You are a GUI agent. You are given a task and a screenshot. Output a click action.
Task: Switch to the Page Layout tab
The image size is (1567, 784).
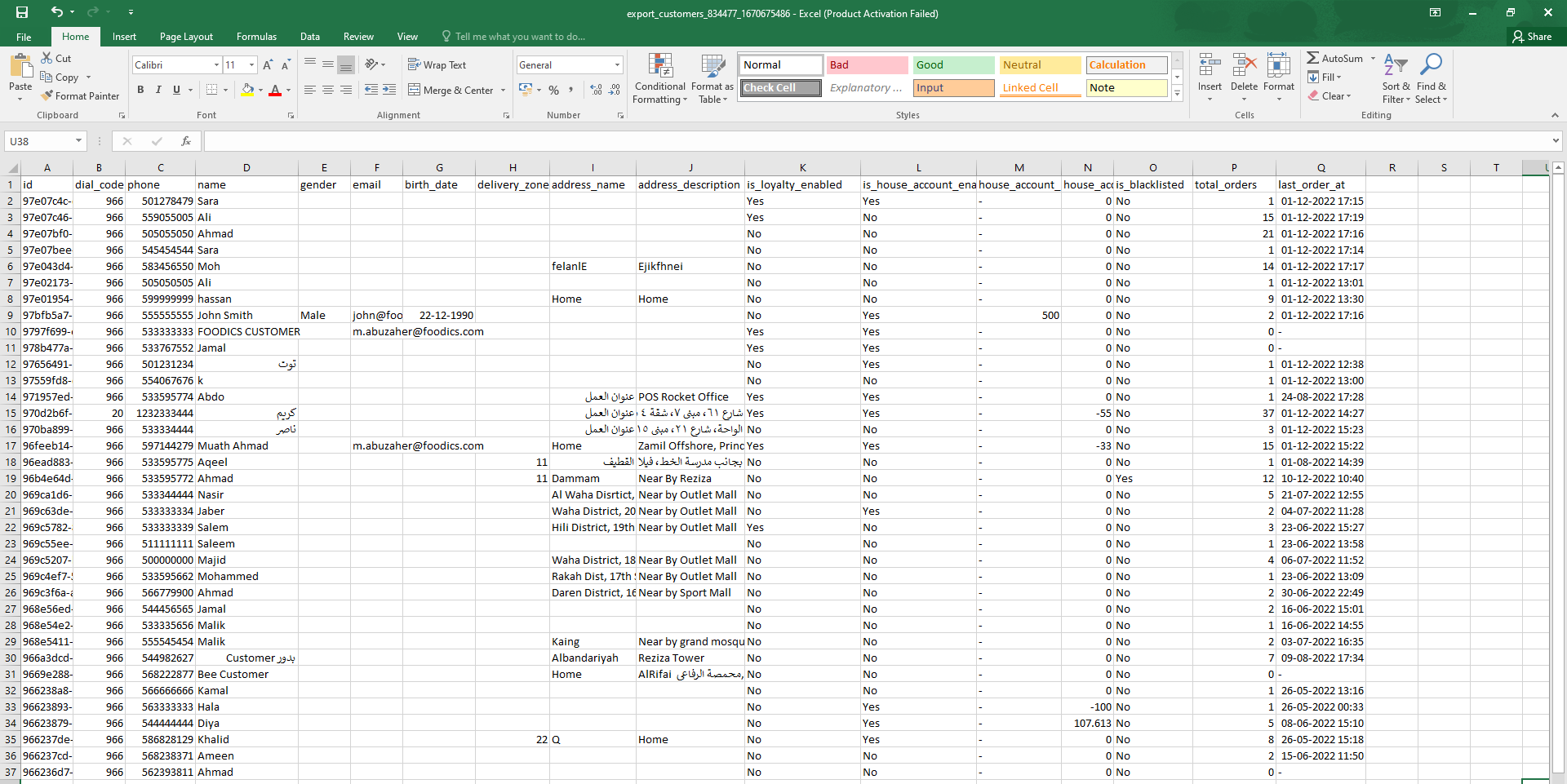[186, 37]
